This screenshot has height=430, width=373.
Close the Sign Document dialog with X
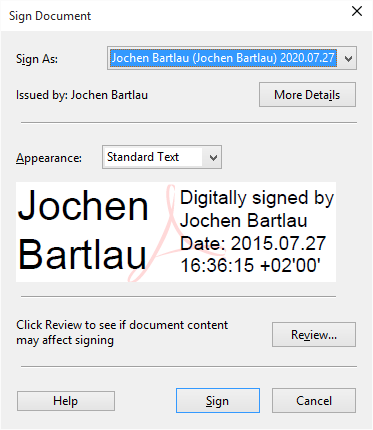click(357, 11)
